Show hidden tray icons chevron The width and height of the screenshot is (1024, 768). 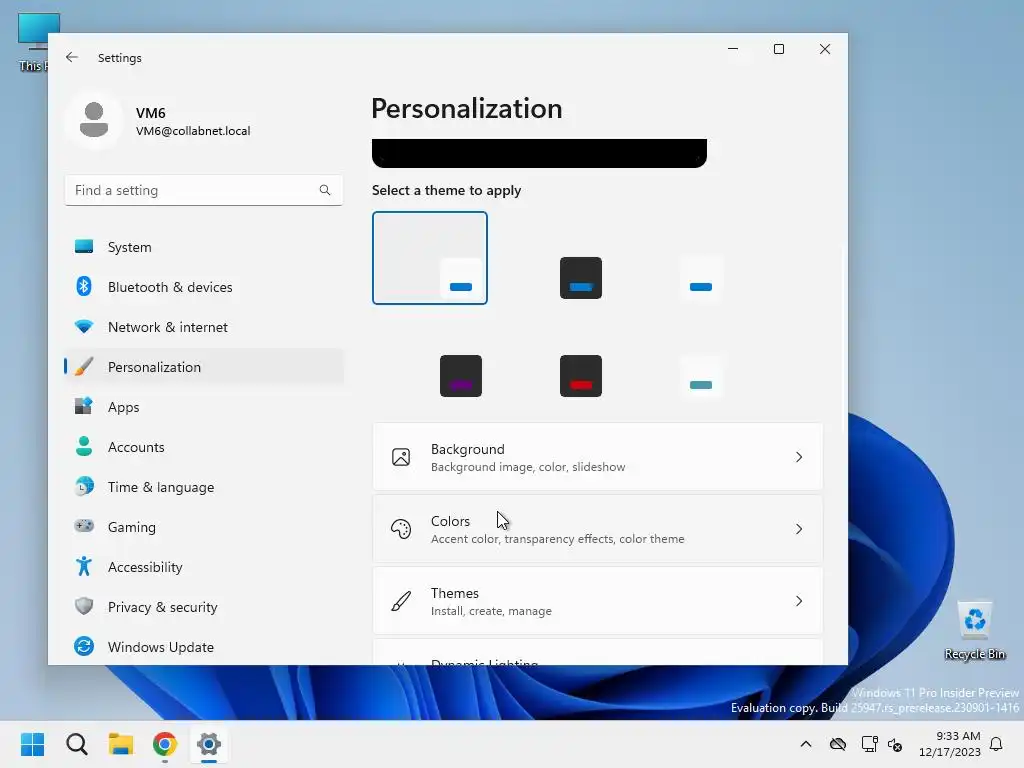click(x=806, y=744)
